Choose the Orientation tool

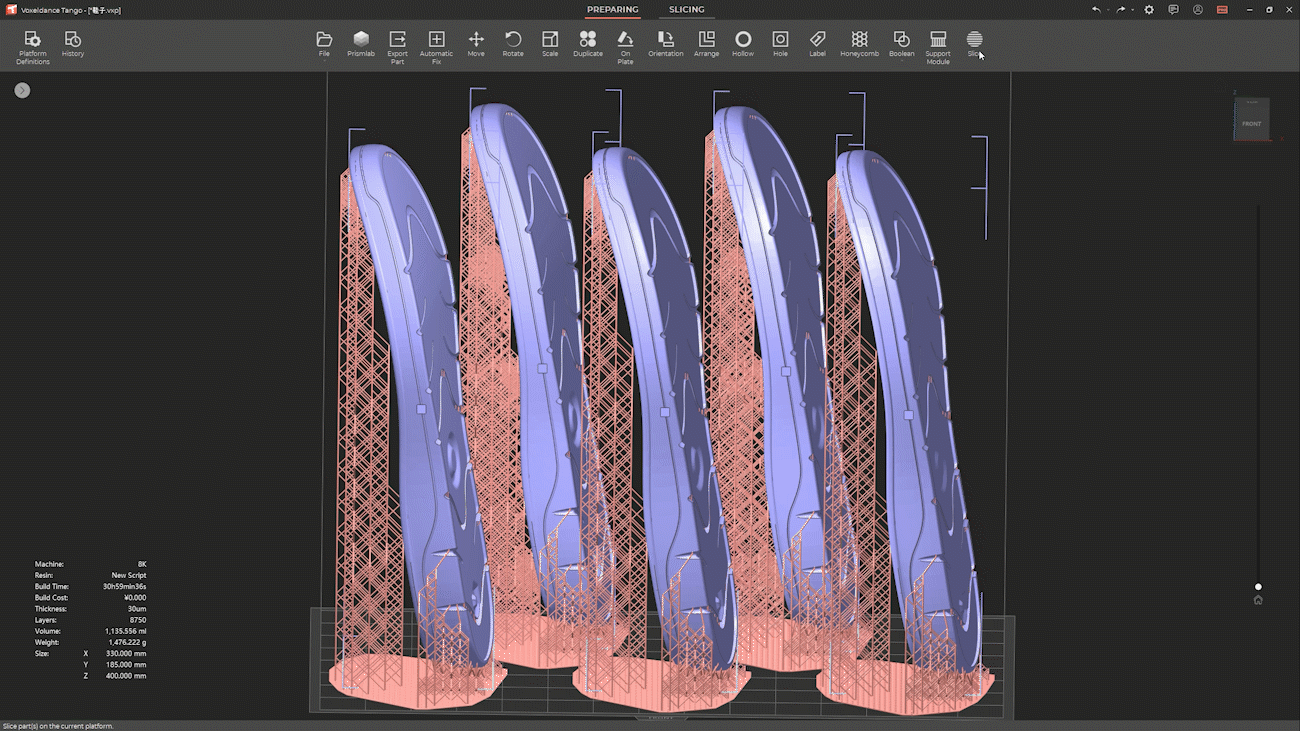click(665, 44)
